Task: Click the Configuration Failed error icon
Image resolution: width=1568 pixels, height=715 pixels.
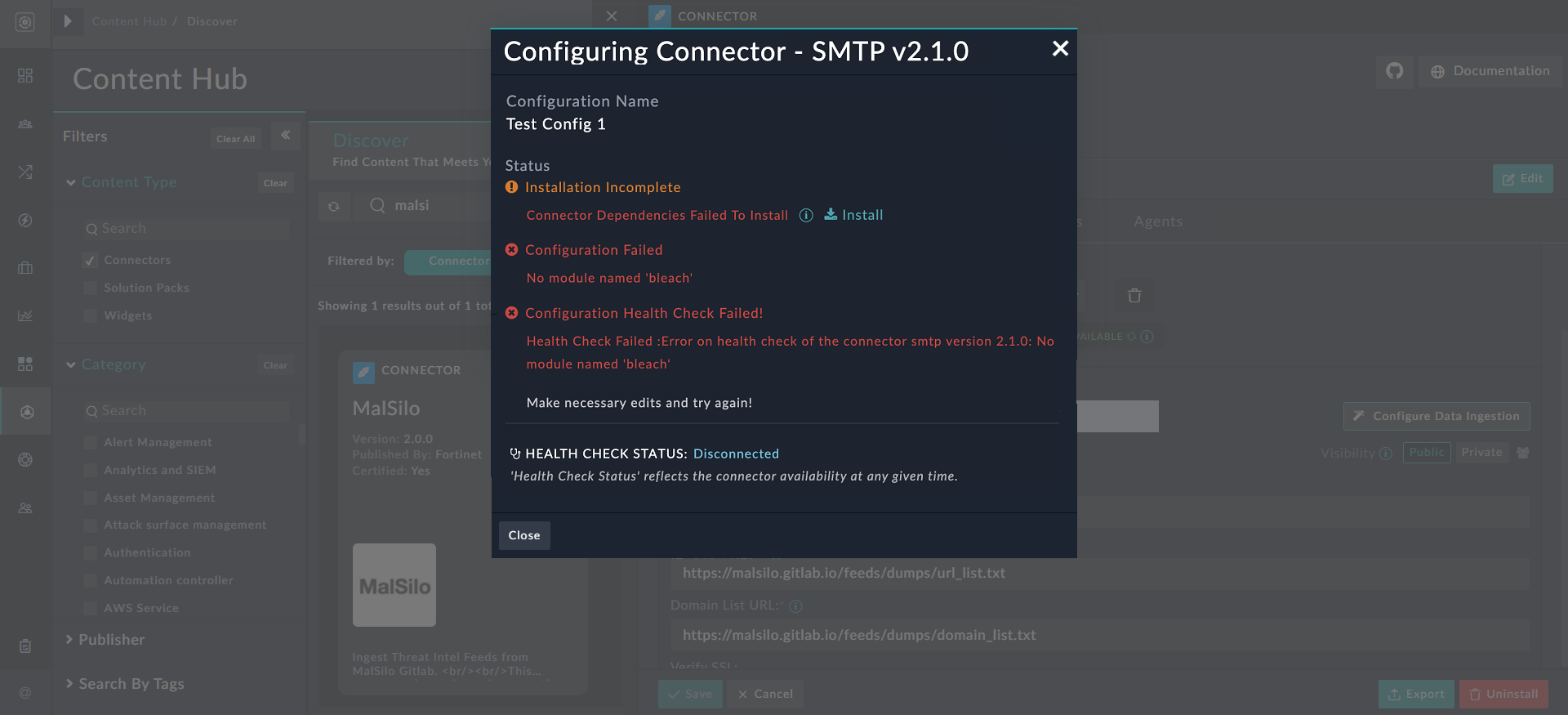Action: (x=512, y=250)
